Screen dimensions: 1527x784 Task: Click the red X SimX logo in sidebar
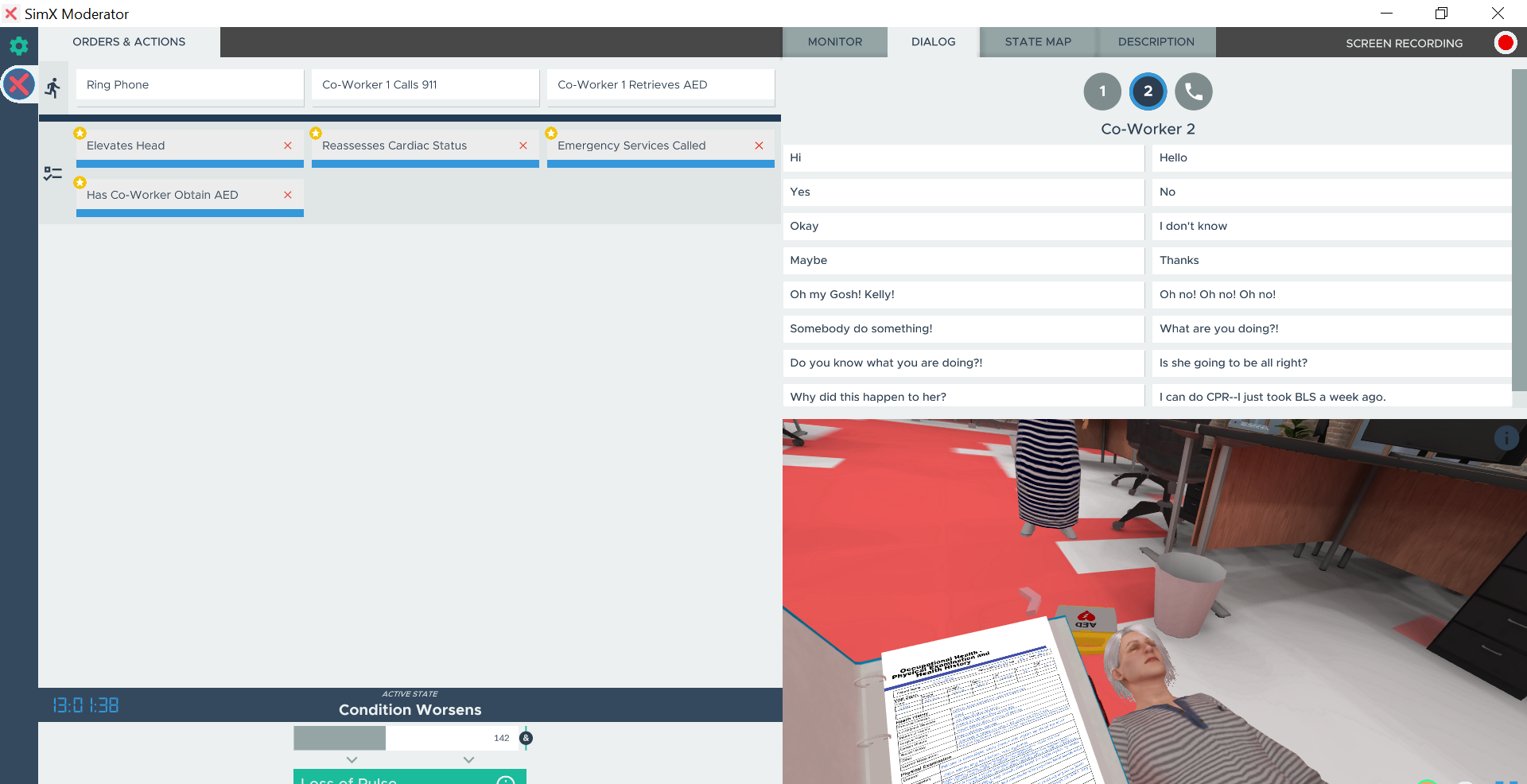coord(18,84)
